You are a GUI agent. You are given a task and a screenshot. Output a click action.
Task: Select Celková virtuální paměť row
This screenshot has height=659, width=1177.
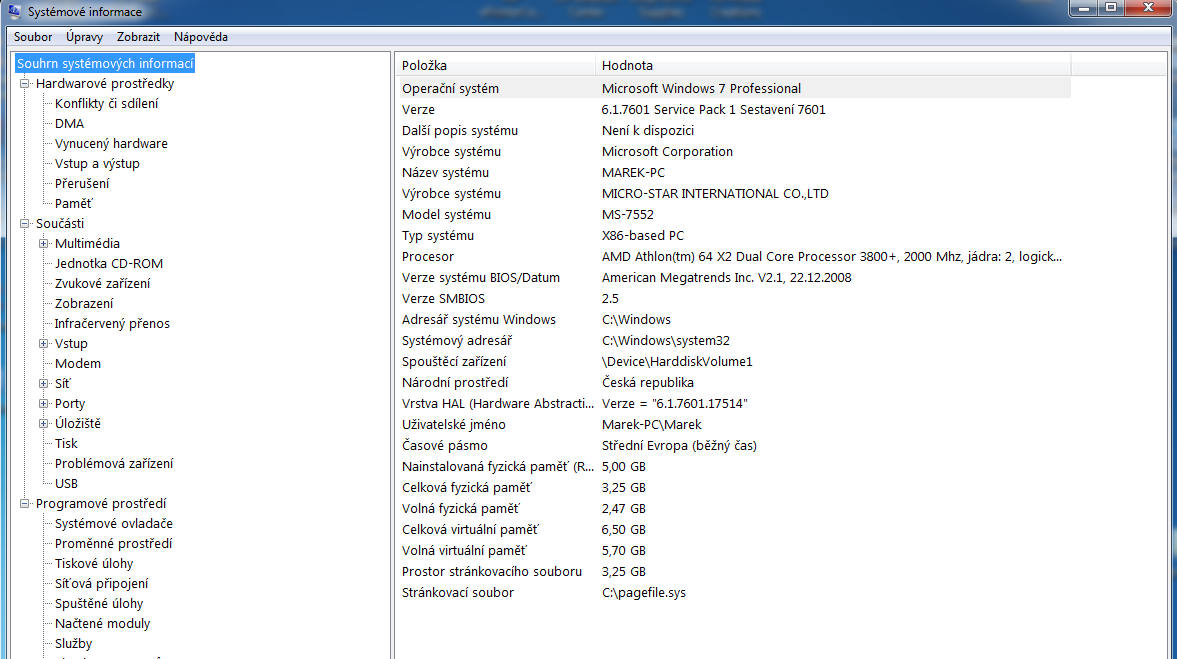[734, 530]
